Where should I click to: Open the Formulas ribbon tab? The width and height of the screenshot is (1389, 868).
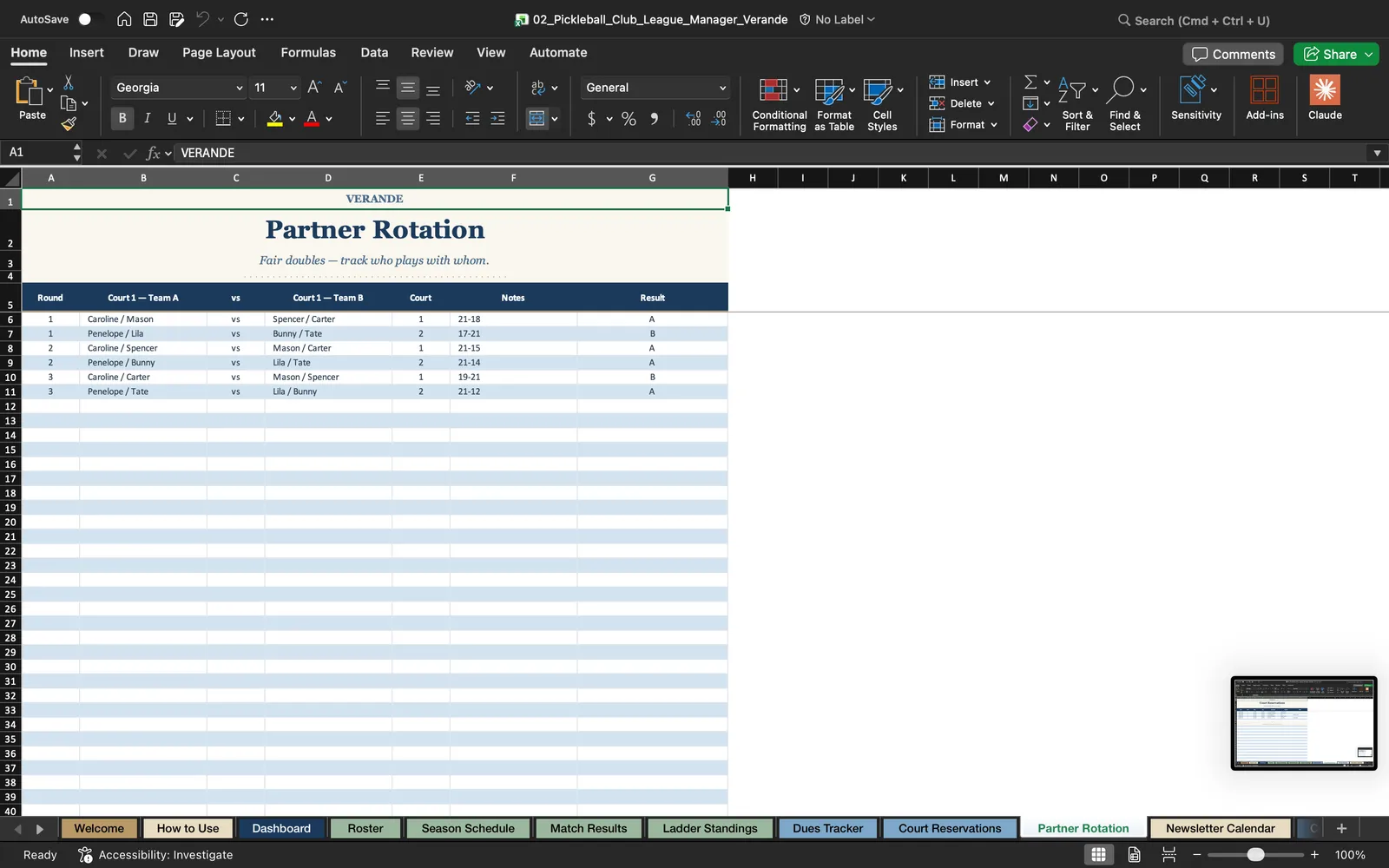click(308, 53)
